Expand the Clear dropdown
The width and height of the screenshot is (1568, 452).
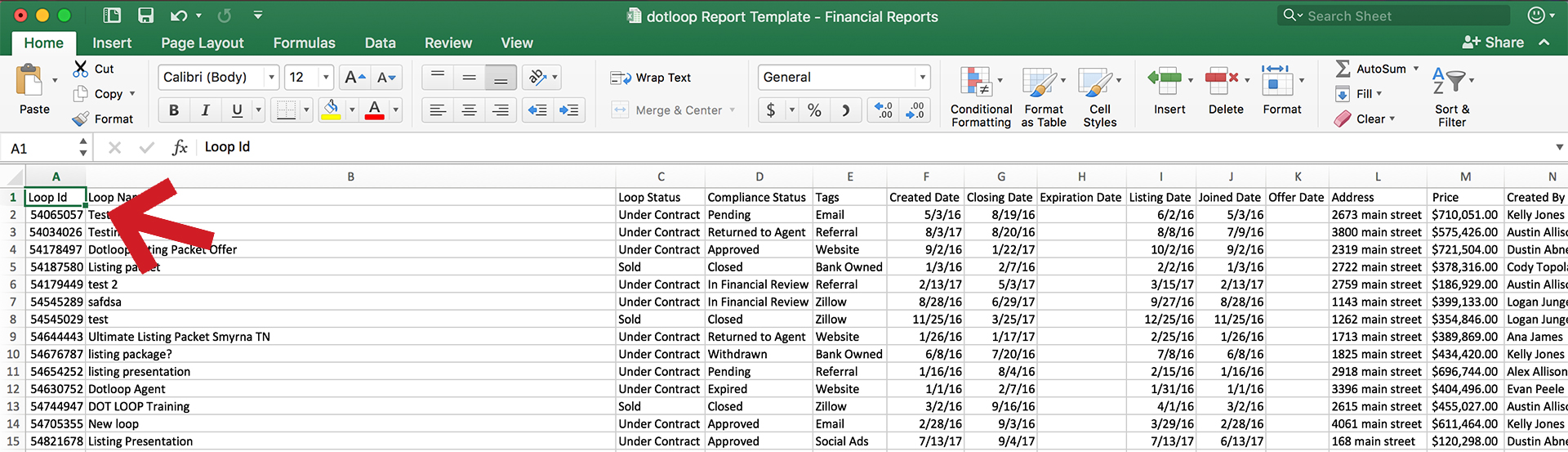pyautogui.click(x=1392, y=119)
